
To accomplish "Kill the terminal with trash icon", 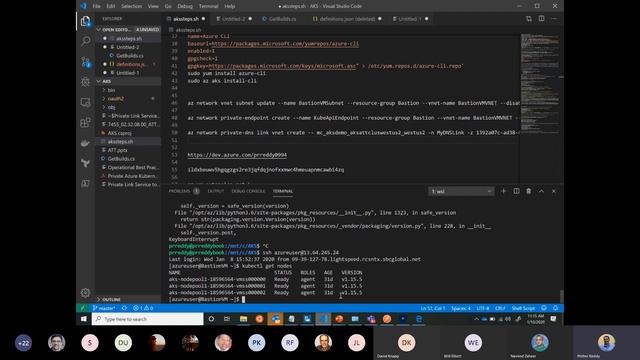I will [529, 191].
